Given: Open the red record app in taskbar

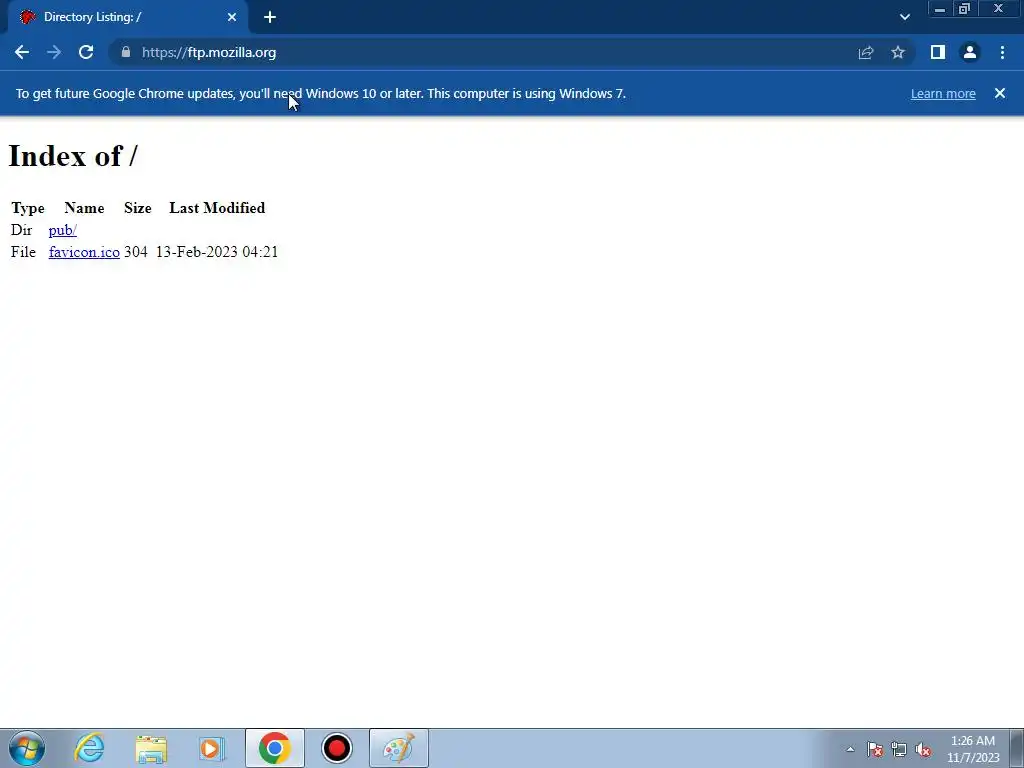Looking at the screenshot, I should click(x=337, y=748).
